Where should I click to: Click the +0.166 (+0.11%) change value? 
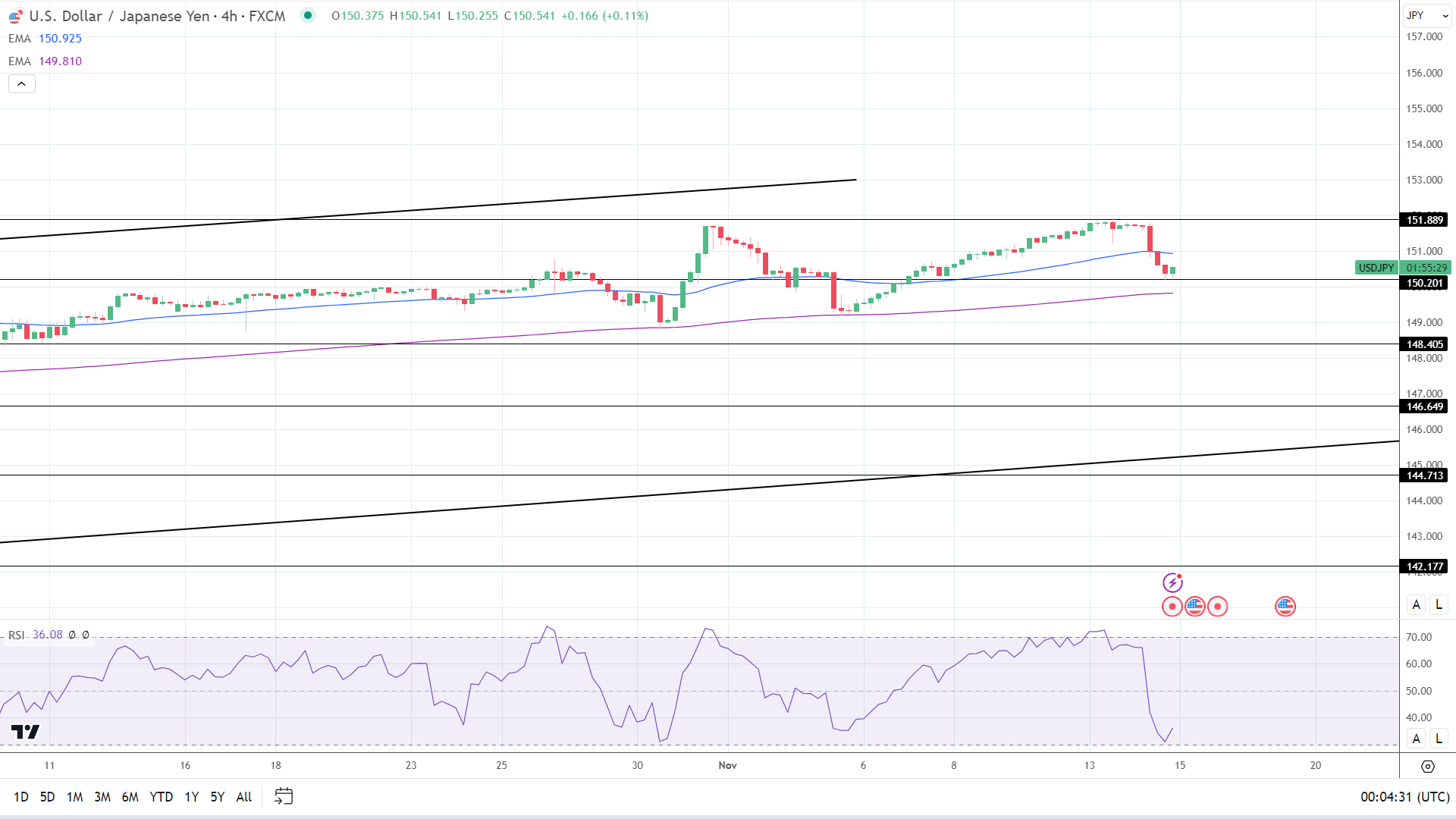tap(604, 16)
